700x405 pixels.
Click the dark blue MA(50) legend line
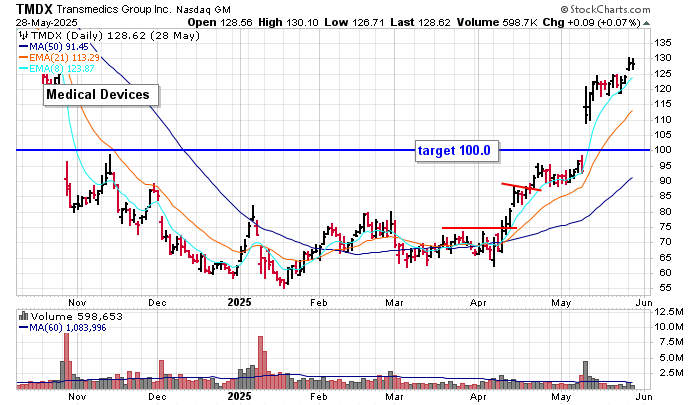coord(24,46)
